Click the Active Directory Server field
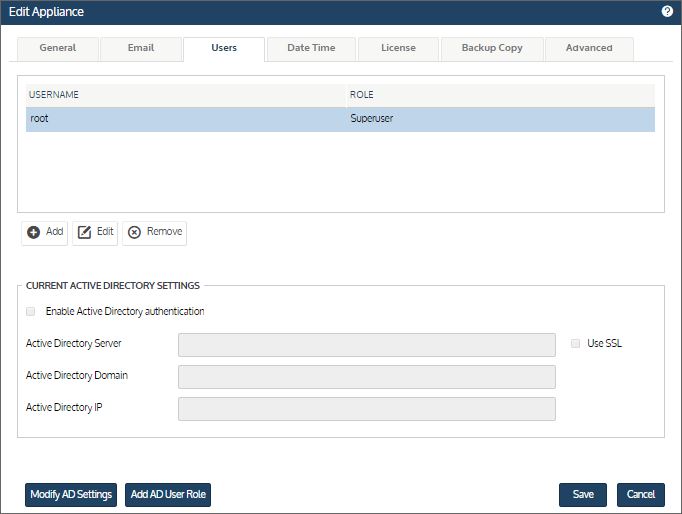This screenshot has height=514, width=682. (366, 345)
